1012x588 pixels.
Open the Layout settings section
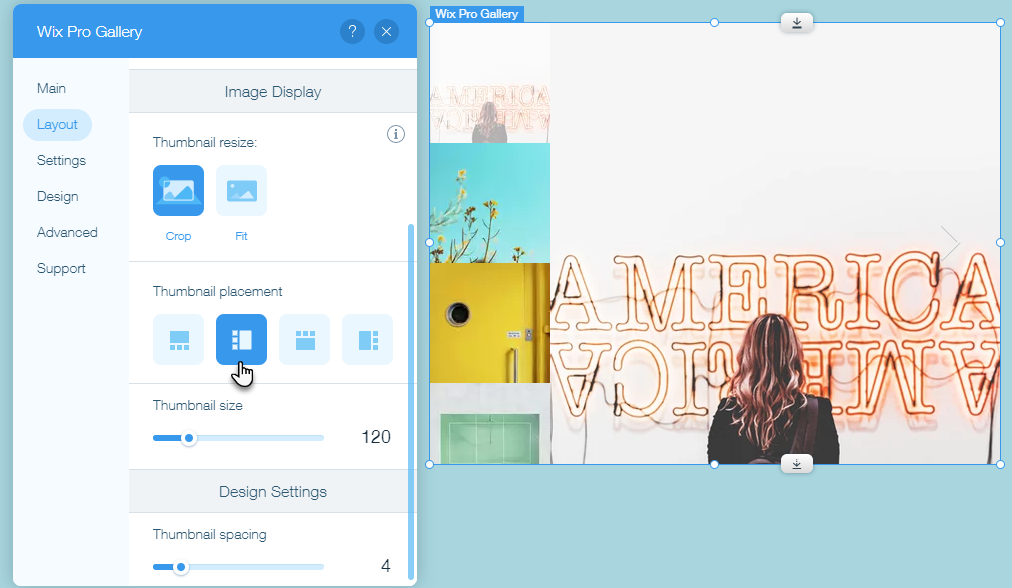point(57,124)
